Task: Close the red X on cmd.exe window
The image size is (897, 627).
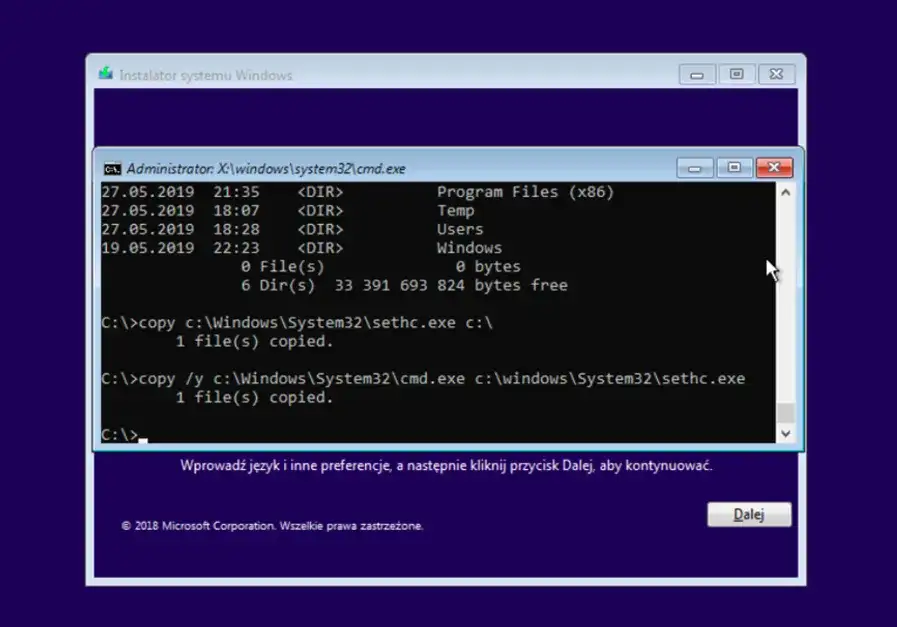Action: click(x=774, y=168)
